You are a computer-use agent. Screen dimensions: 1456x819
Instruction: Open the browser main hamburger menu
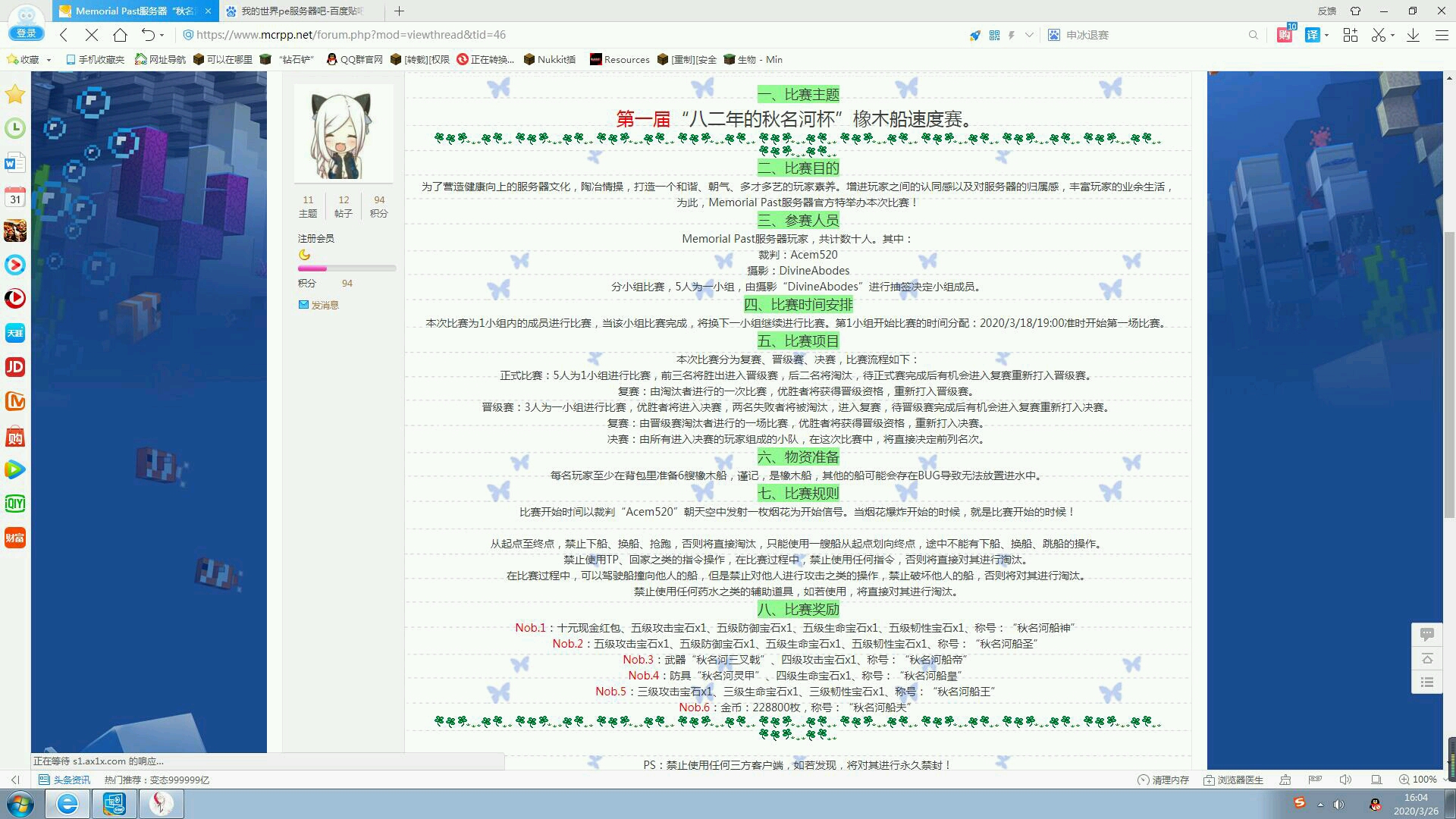1442,35
